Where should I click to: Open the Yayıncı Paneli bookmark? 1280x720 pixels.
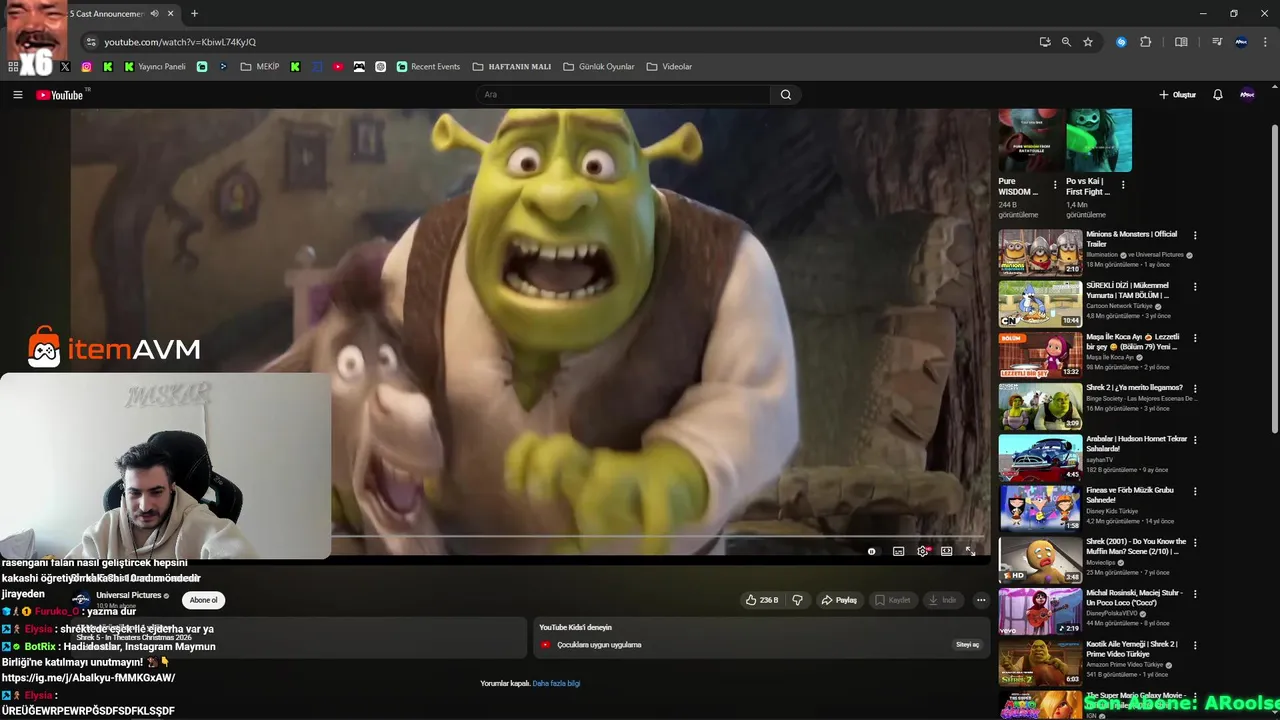coord(155,67)
